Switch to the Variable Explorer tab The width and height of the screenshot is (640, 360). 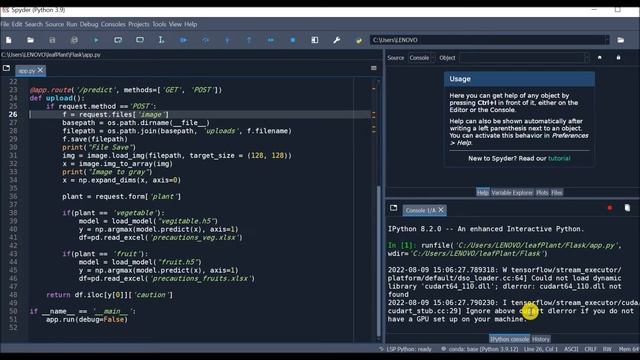pyautogui.click(x=512, y=193)
